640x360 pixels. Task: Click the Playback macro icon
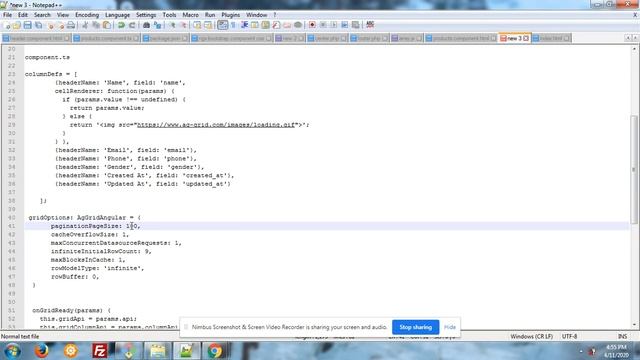[x=334, y=25]
